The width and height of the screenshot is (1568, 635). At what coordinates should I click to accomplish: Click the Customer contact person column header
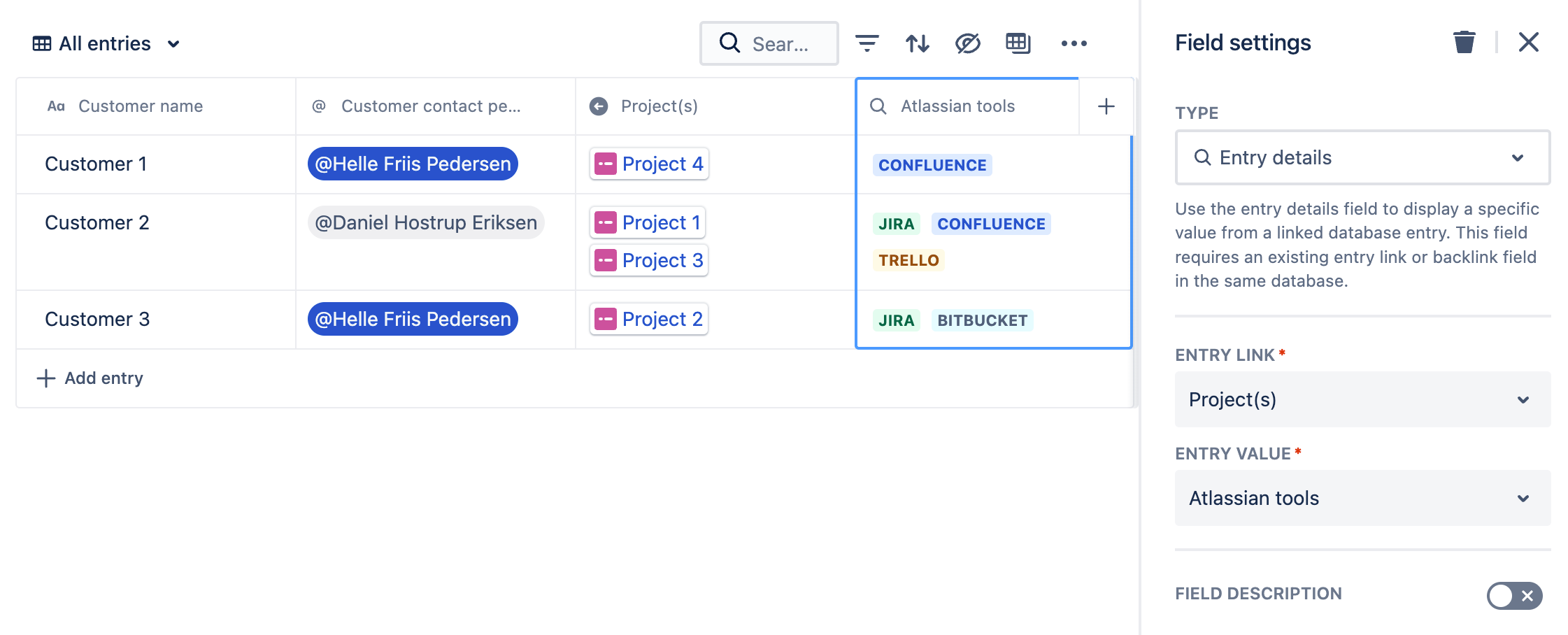click(x=436, y=106)
